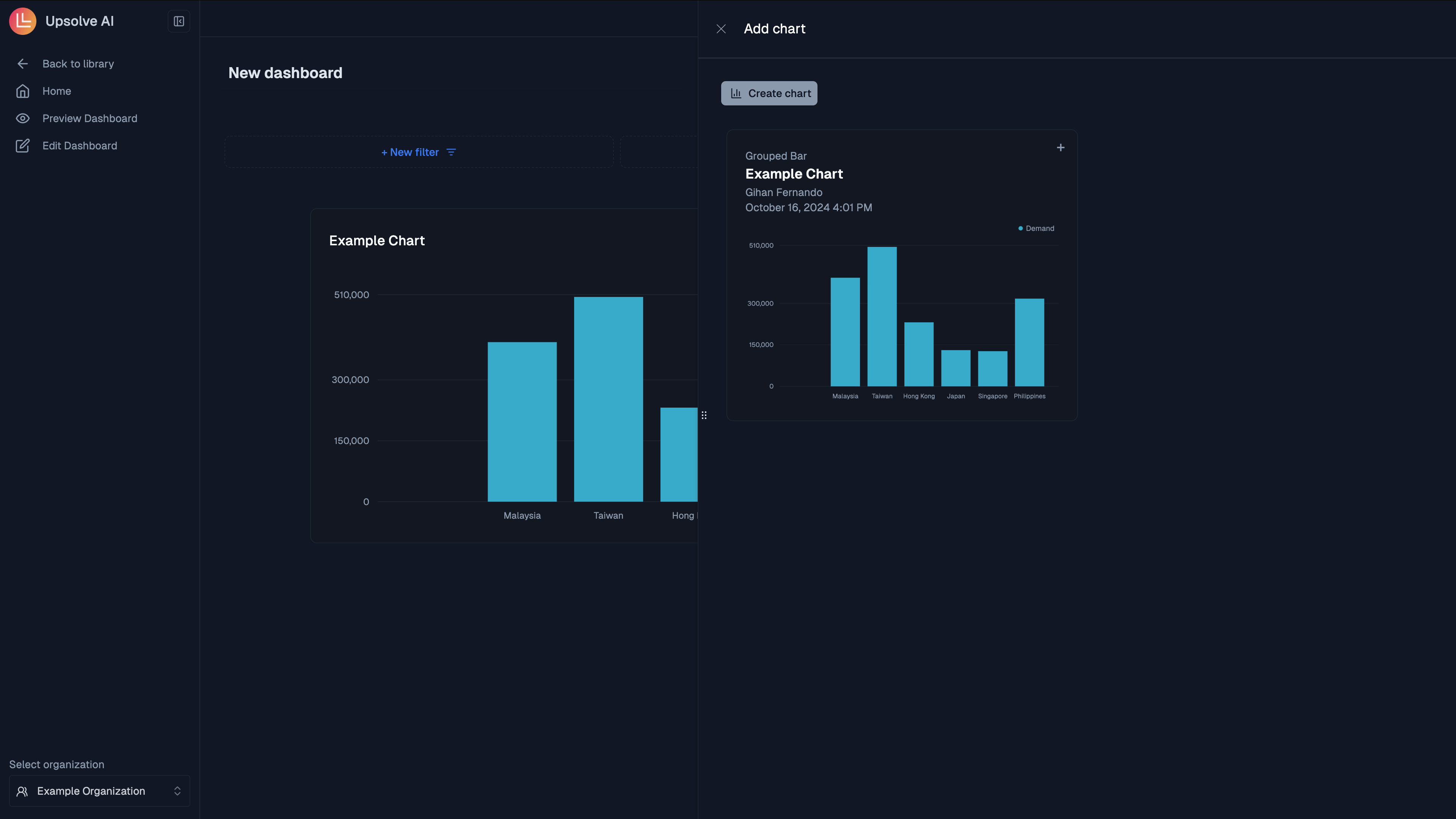1456x819 pixels.
Task: Click the Create chart button
Action: (x=769, y=93)
